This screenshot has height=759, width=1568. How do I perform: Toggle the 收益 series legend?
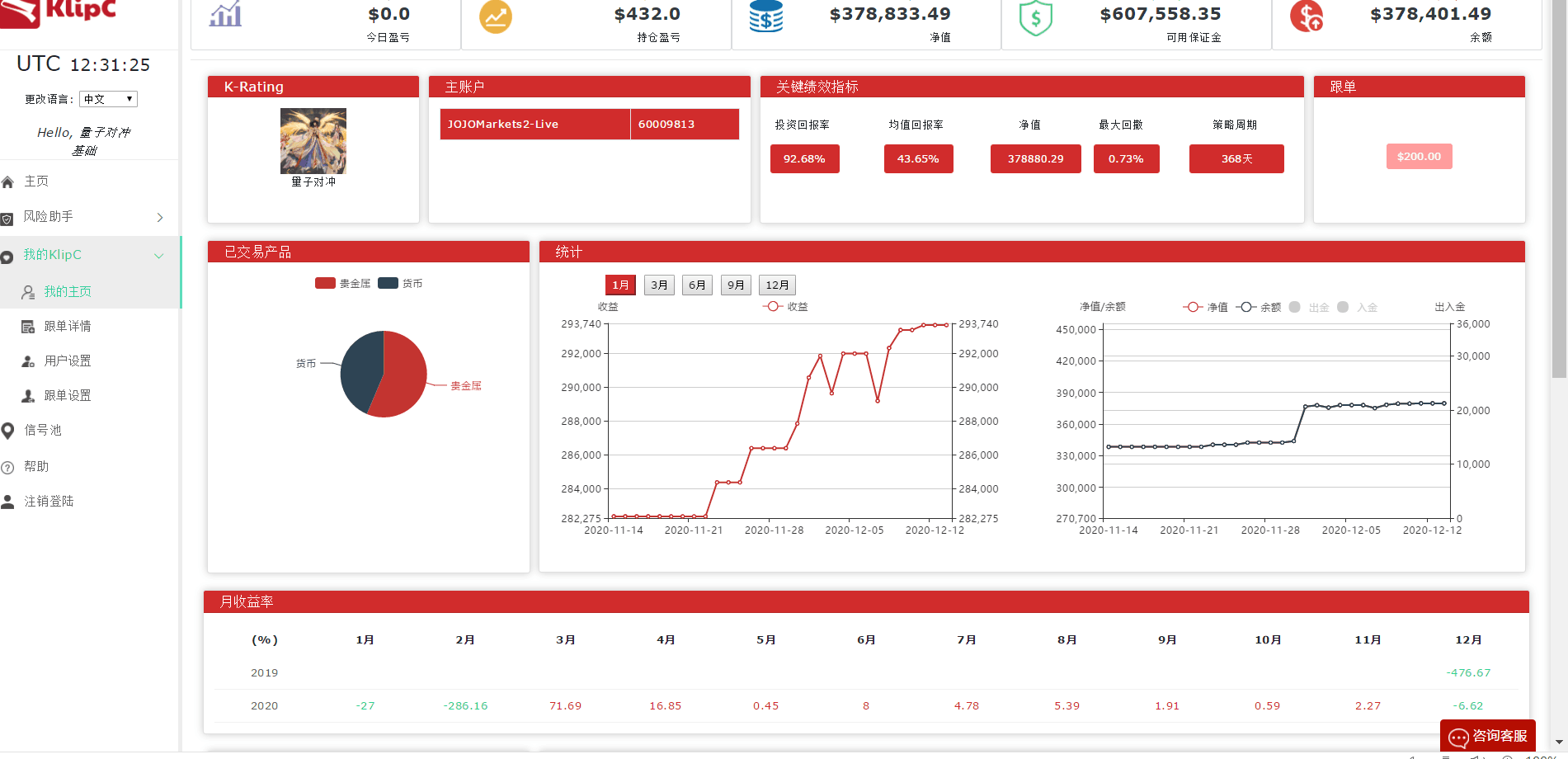tap(785, 306)
